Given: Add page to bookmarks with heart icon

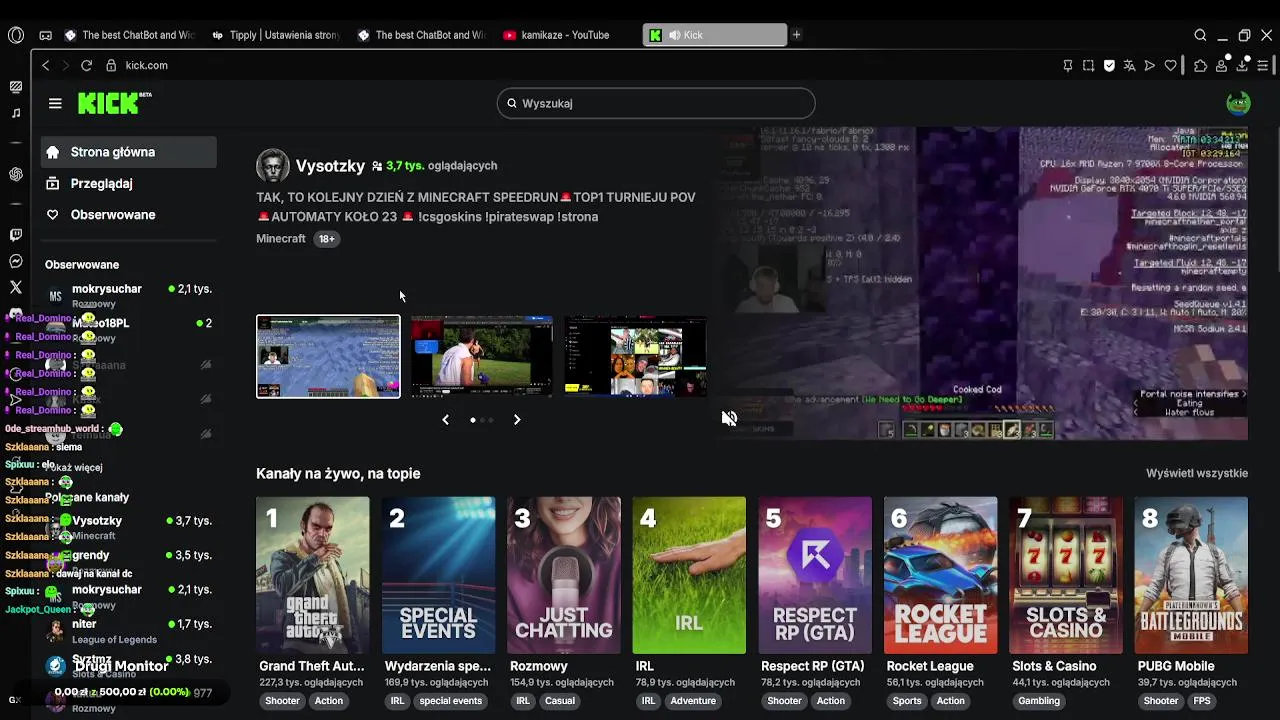Looking at the screenshot, I should coord(1171,66).
